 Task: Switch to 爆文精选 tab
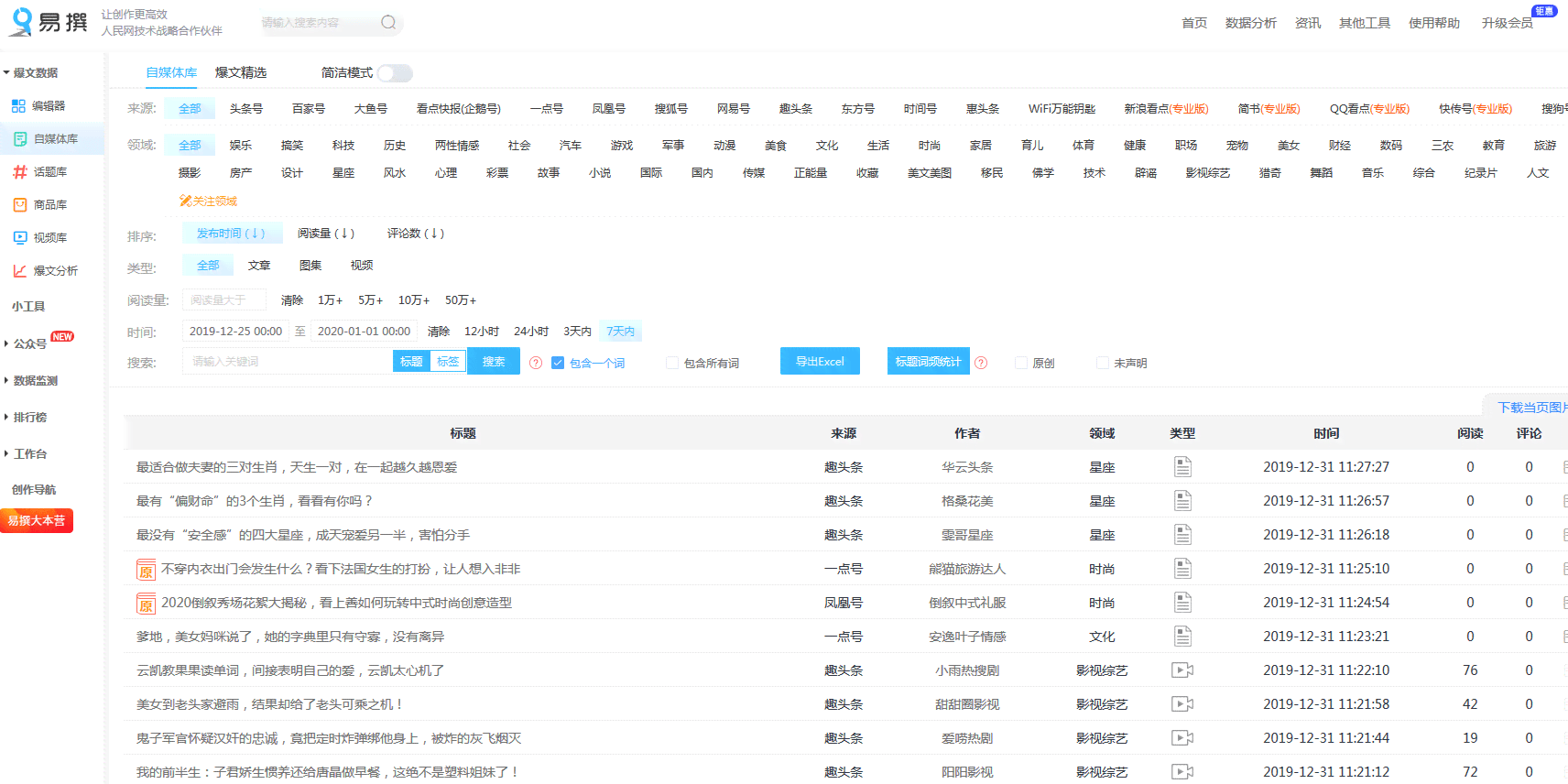[241, 72]
